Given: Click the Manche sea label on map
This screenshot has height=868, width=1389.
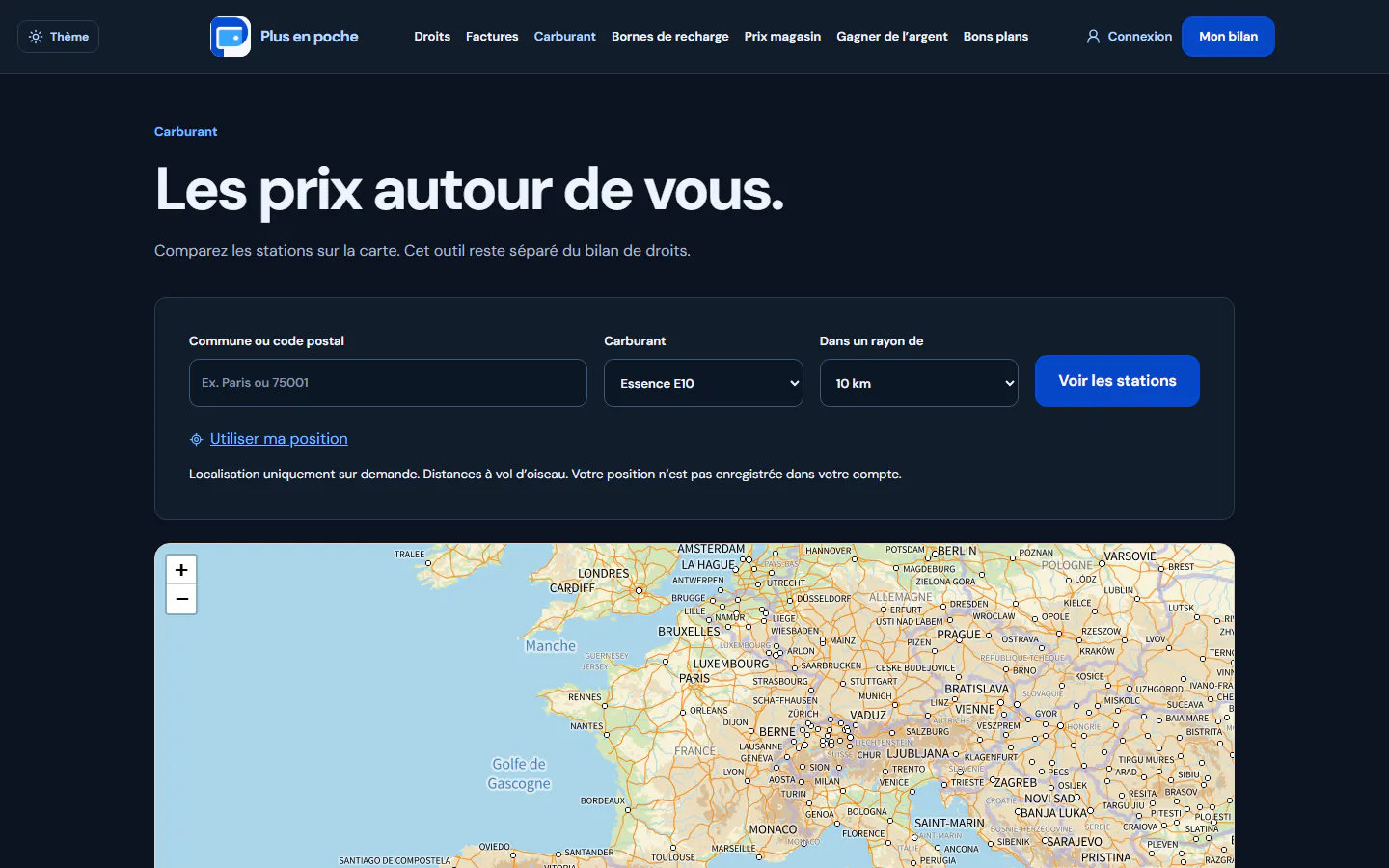Looking at the screenshot, I should [550, 646].
